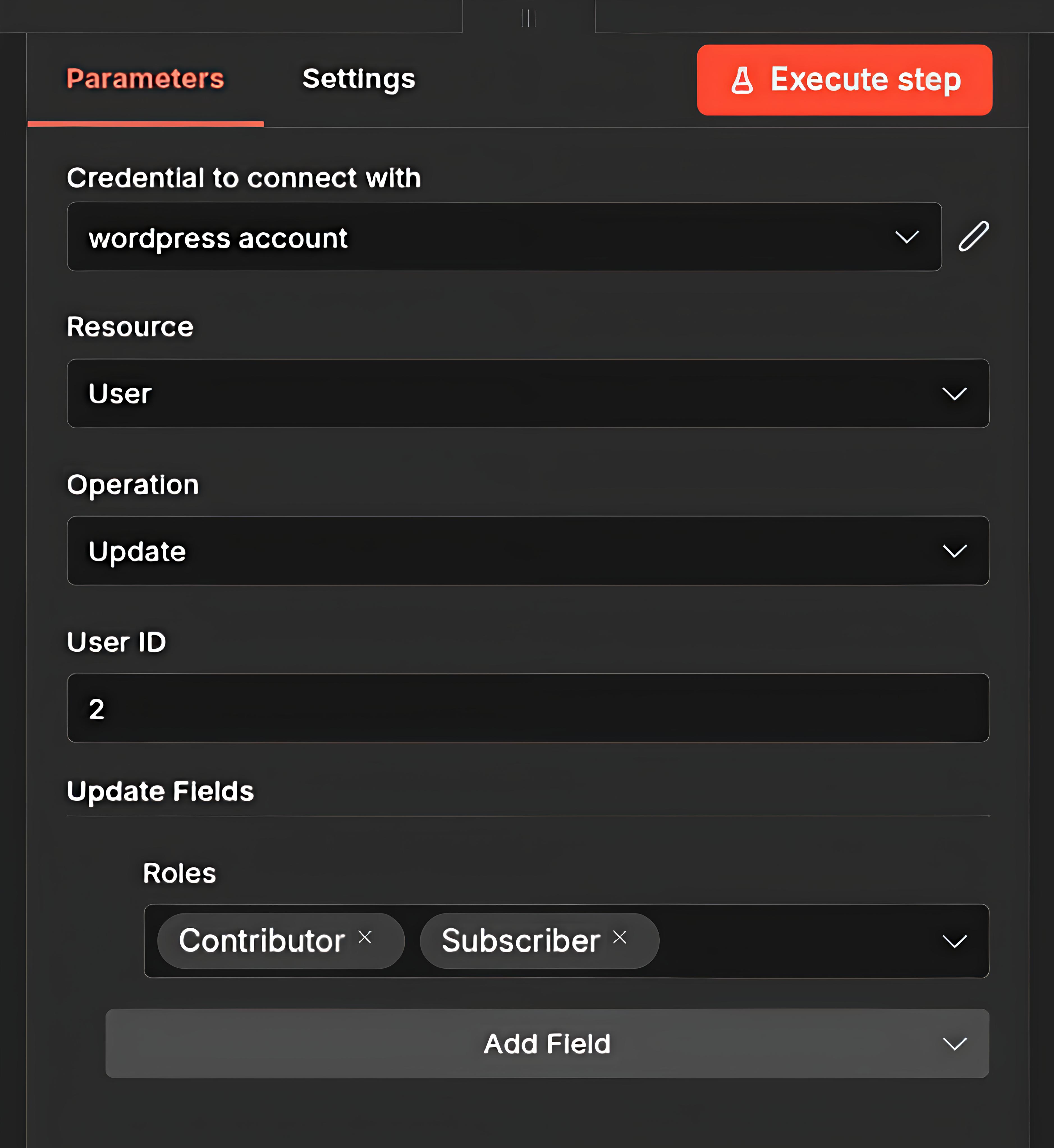Edit the wordpress account credential pencil icon
This screenshot has height=1148, width=1054.
click(973, 236)
